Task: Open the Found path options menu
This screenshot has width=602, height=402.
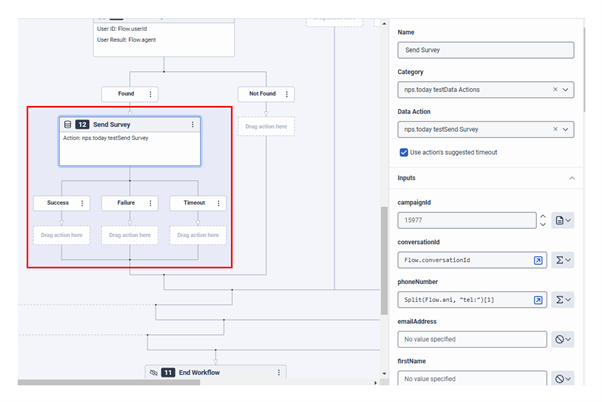Action: coord(150,94)
